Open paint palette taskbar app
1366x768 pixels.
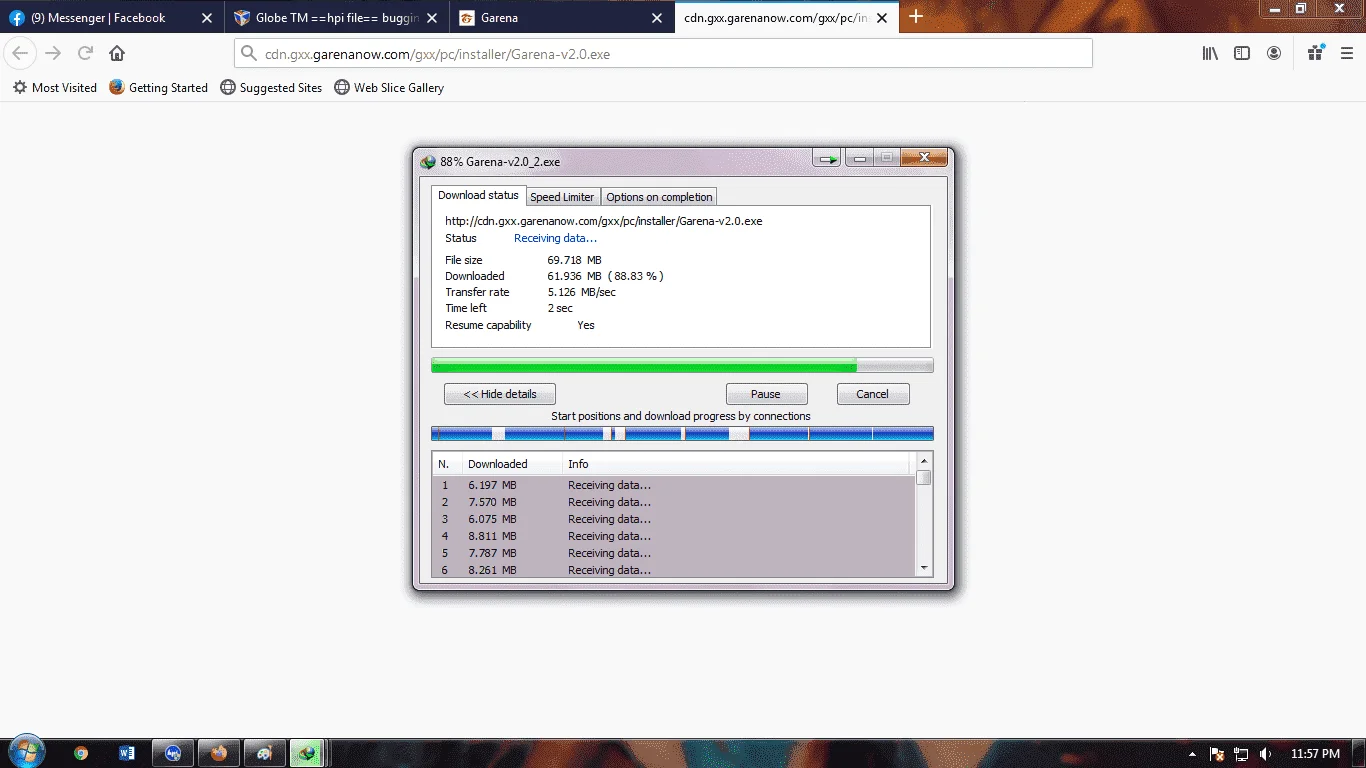[x=264, y=753]
